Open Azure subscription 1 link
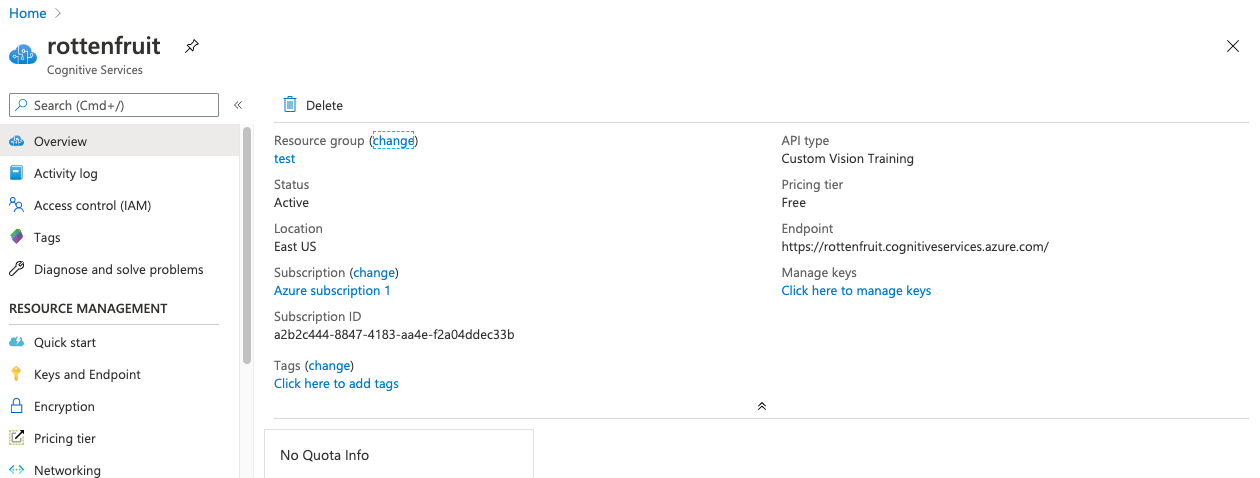The width and height of the screenshot is (1260, 478). pos(332,291)
